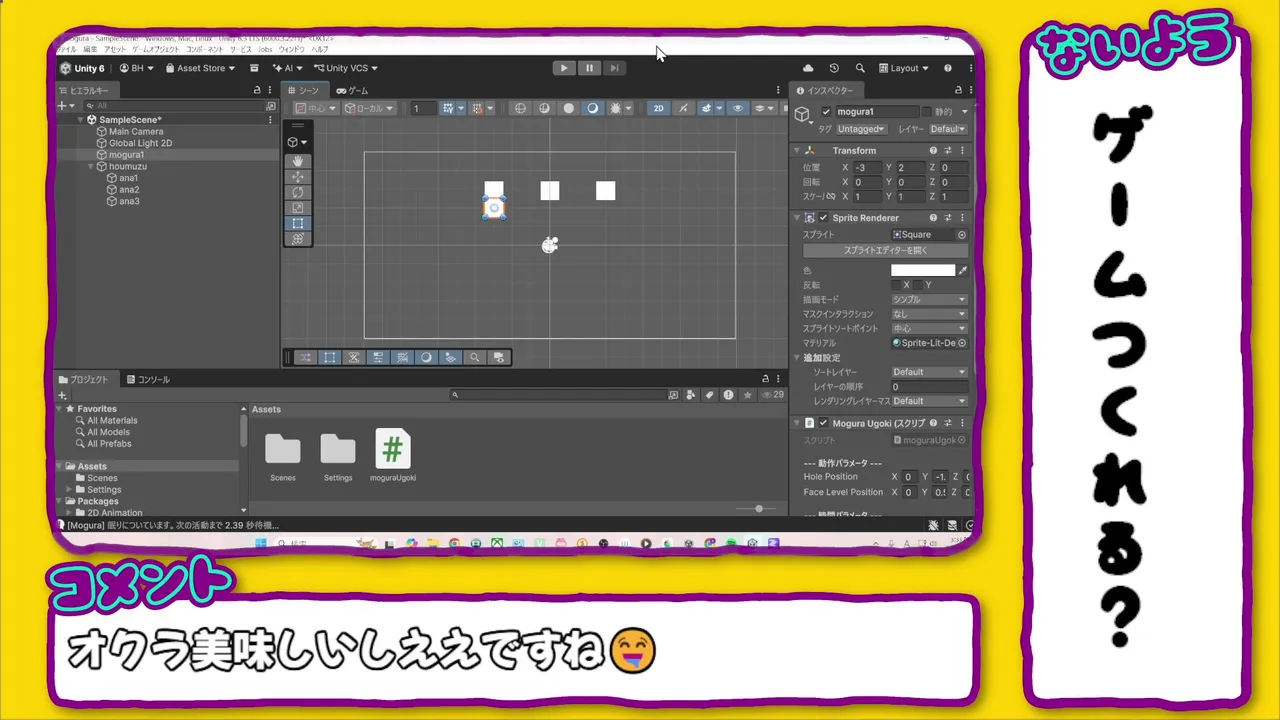Toggle mogura1 active checkbox
1280x720 pixels.
(x=826, y=112)
